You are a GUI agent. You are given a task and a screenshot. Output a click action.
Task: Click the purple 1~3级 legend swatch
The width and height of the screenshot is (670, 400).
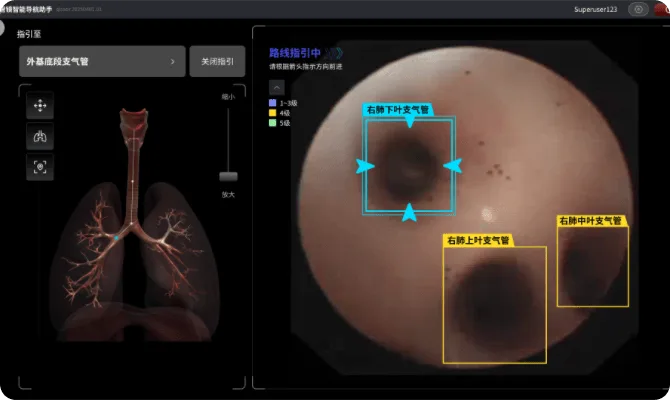273,103
